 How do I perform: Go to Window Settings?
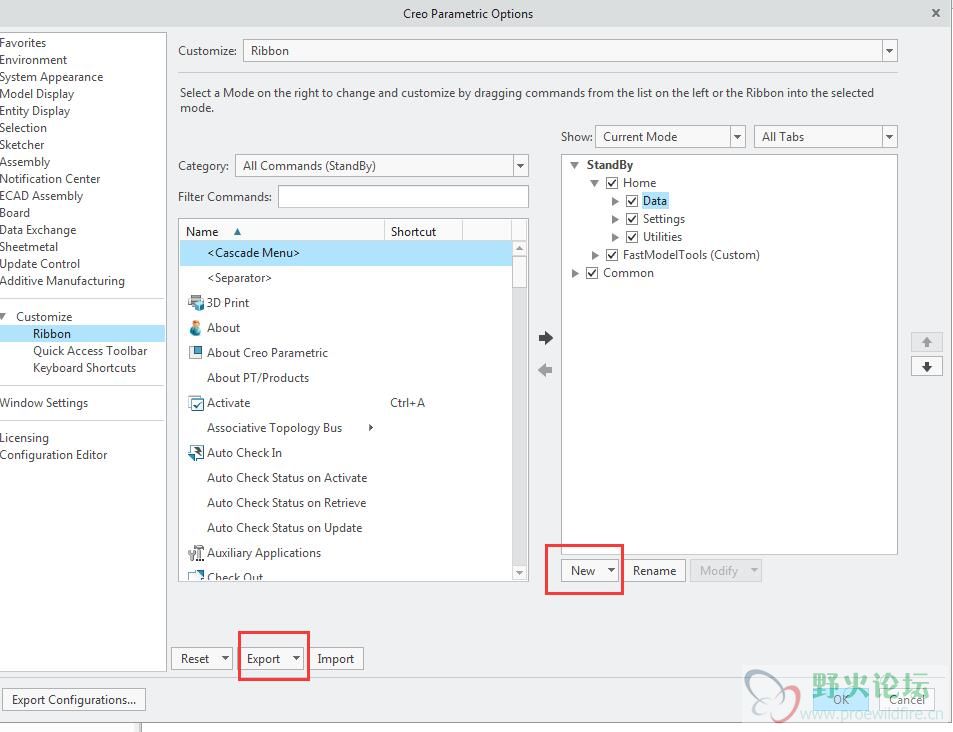tap(44, 403)
